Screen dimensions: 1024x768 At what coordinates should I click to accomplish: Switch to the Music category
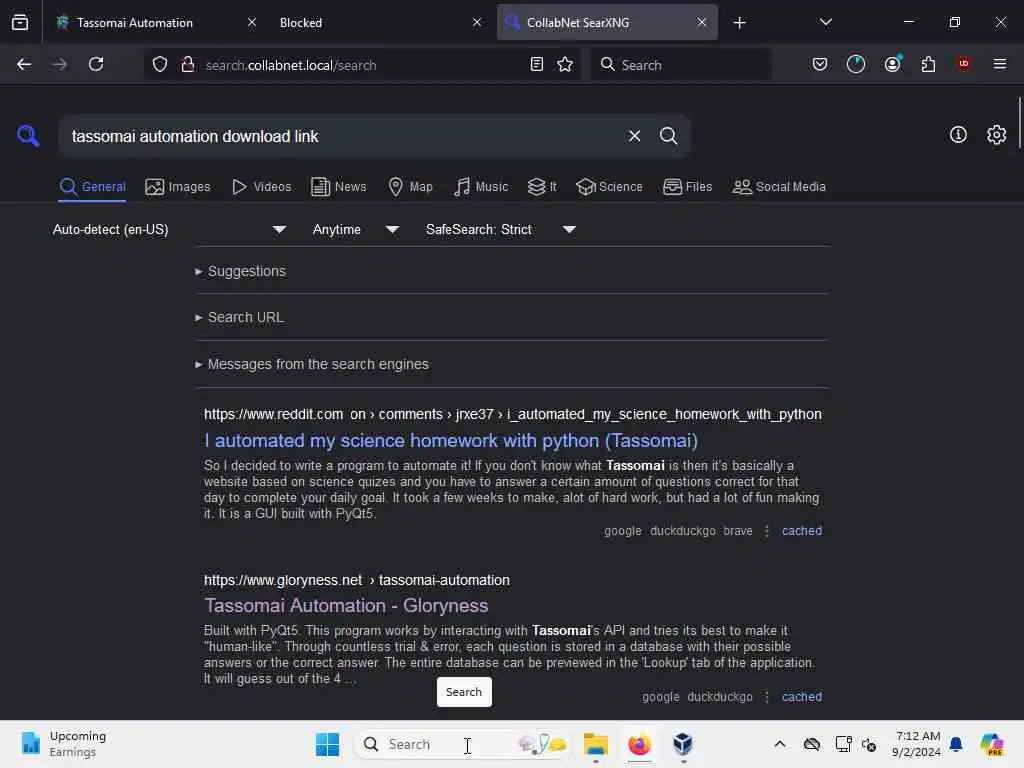pos(481,187)
